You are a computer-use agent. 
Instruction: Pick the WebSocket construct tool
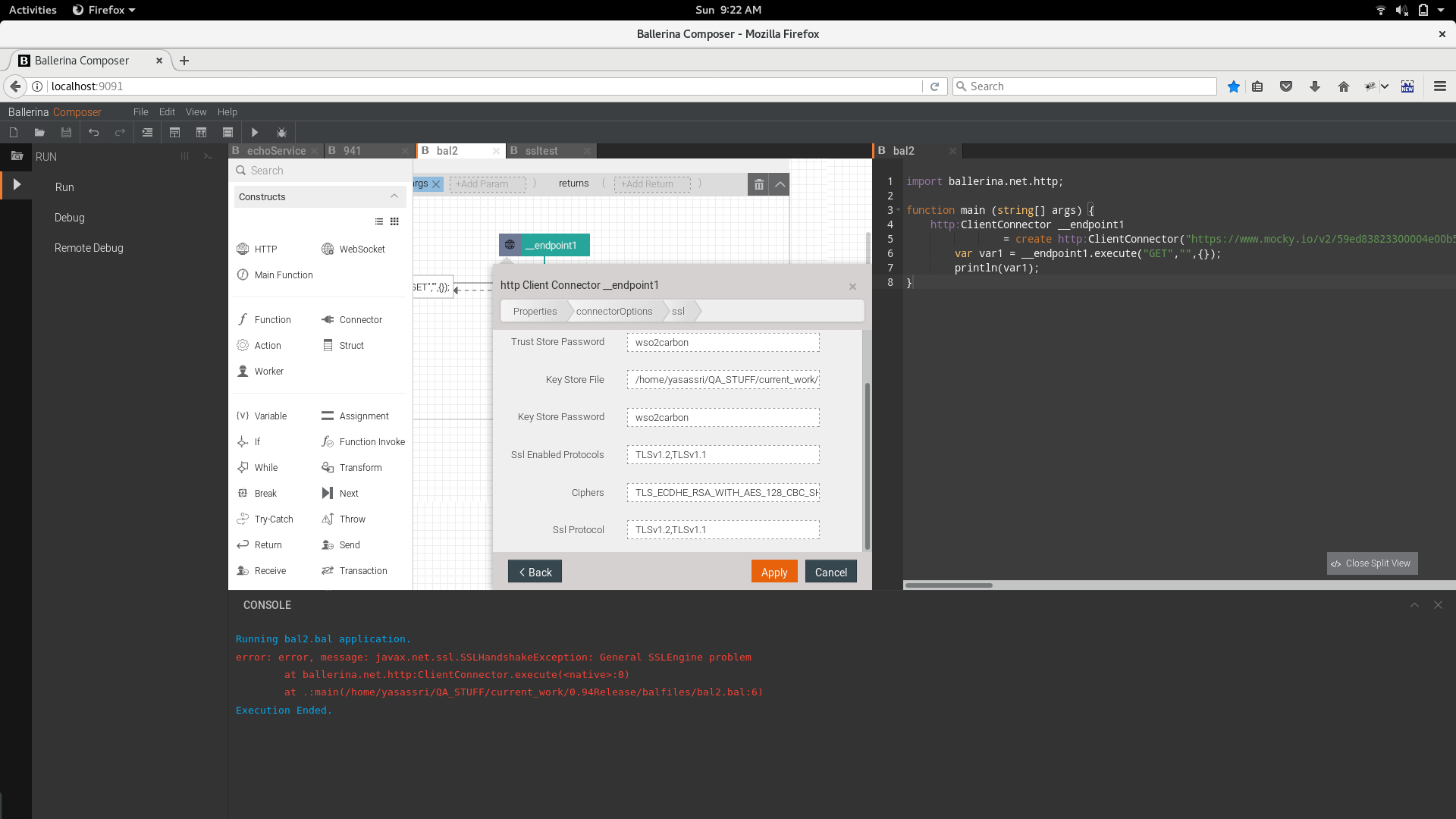[x=353, y=249]
